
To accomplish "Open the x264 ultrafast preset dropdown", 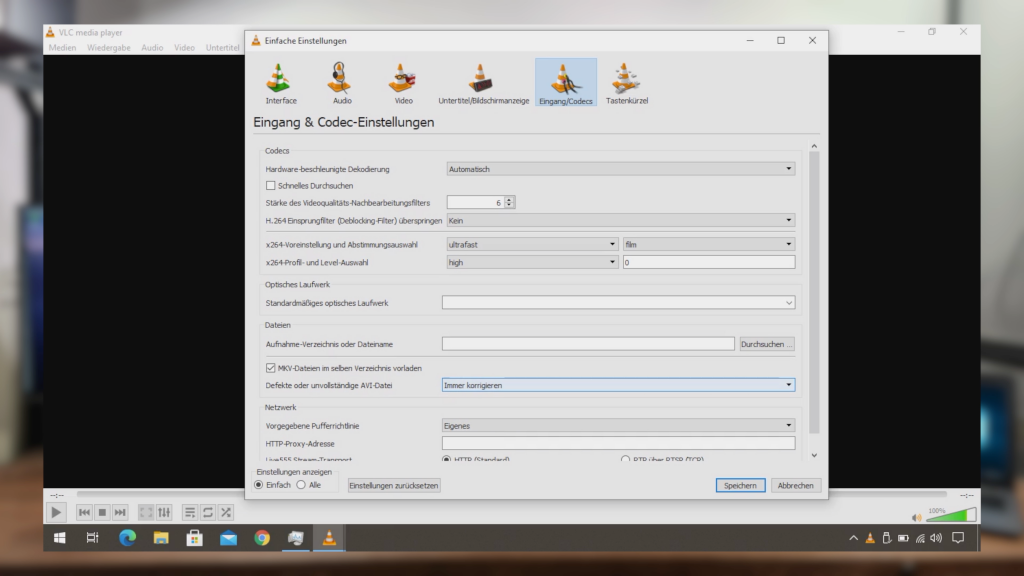I will [x=532, y=244].
